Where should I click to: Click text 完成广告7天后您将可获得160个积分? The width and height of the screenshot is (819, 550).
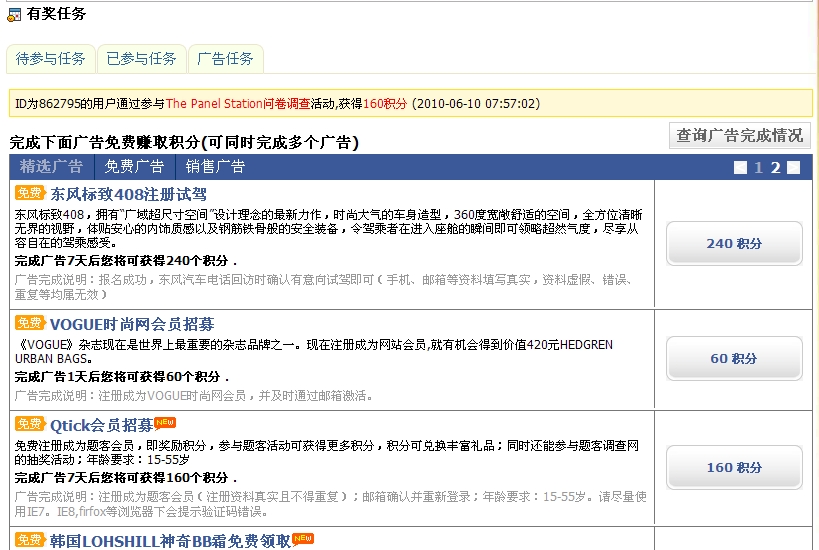(x=126, y=477)
